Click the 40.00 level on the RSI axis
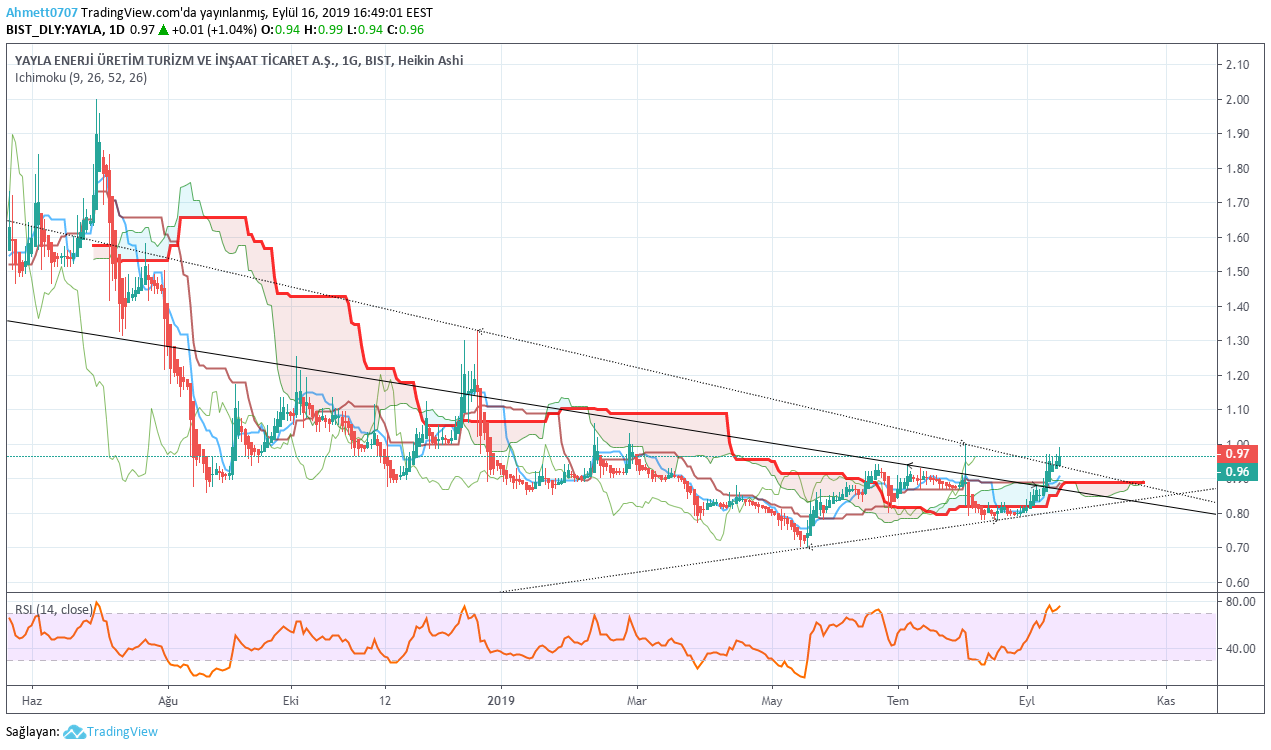 pos(1240,648)
